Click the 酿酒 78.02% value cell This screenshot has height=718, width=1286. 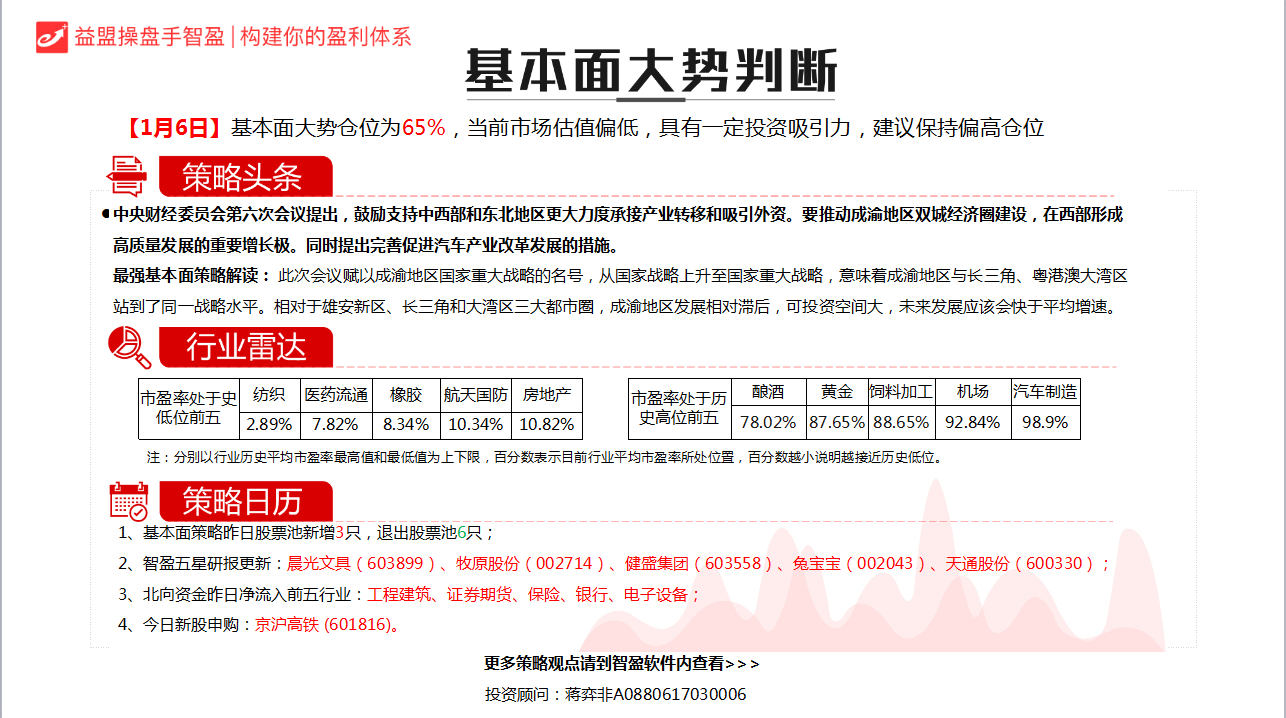(x=768, y=423)
